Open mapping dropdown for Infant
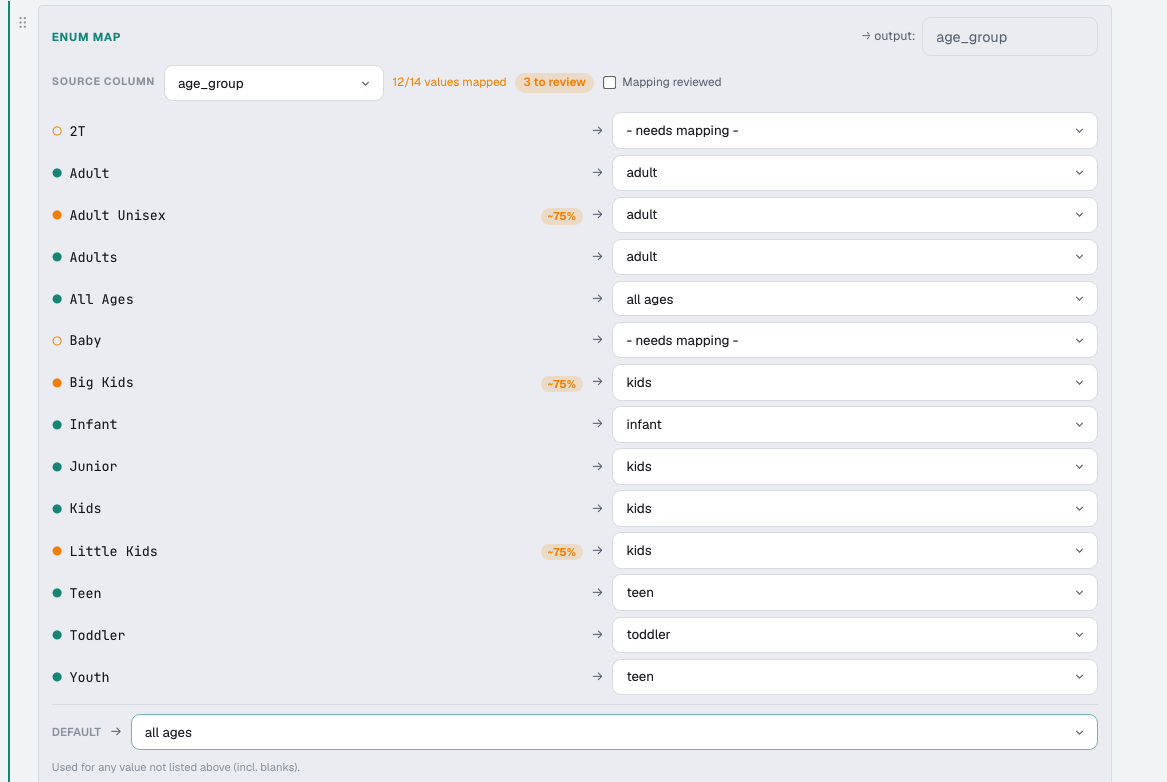1167x782 pixels. 854,425
